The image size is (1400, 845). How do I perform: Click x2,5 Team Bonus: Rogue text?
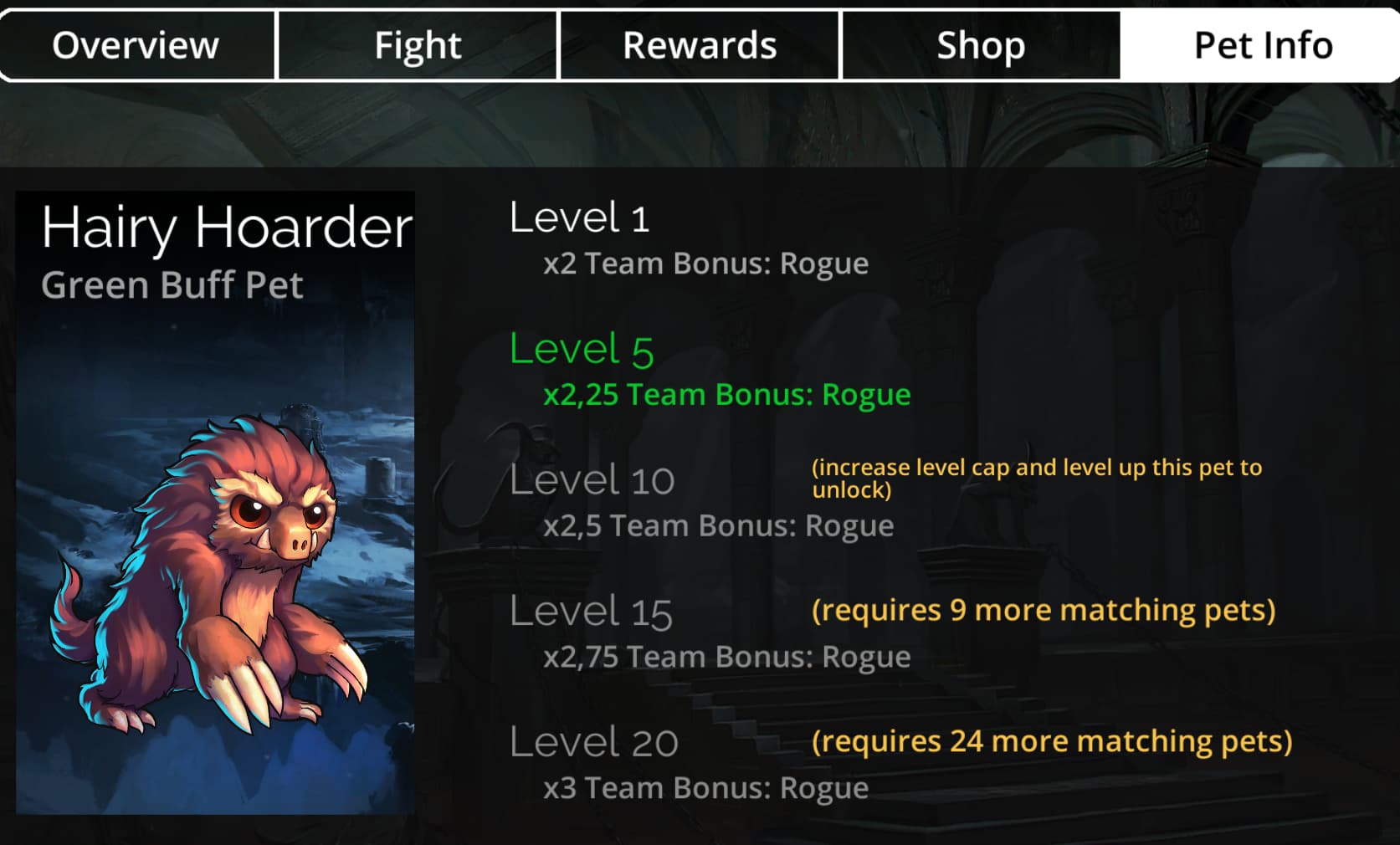pyautogui.click(x=719, y=525)
